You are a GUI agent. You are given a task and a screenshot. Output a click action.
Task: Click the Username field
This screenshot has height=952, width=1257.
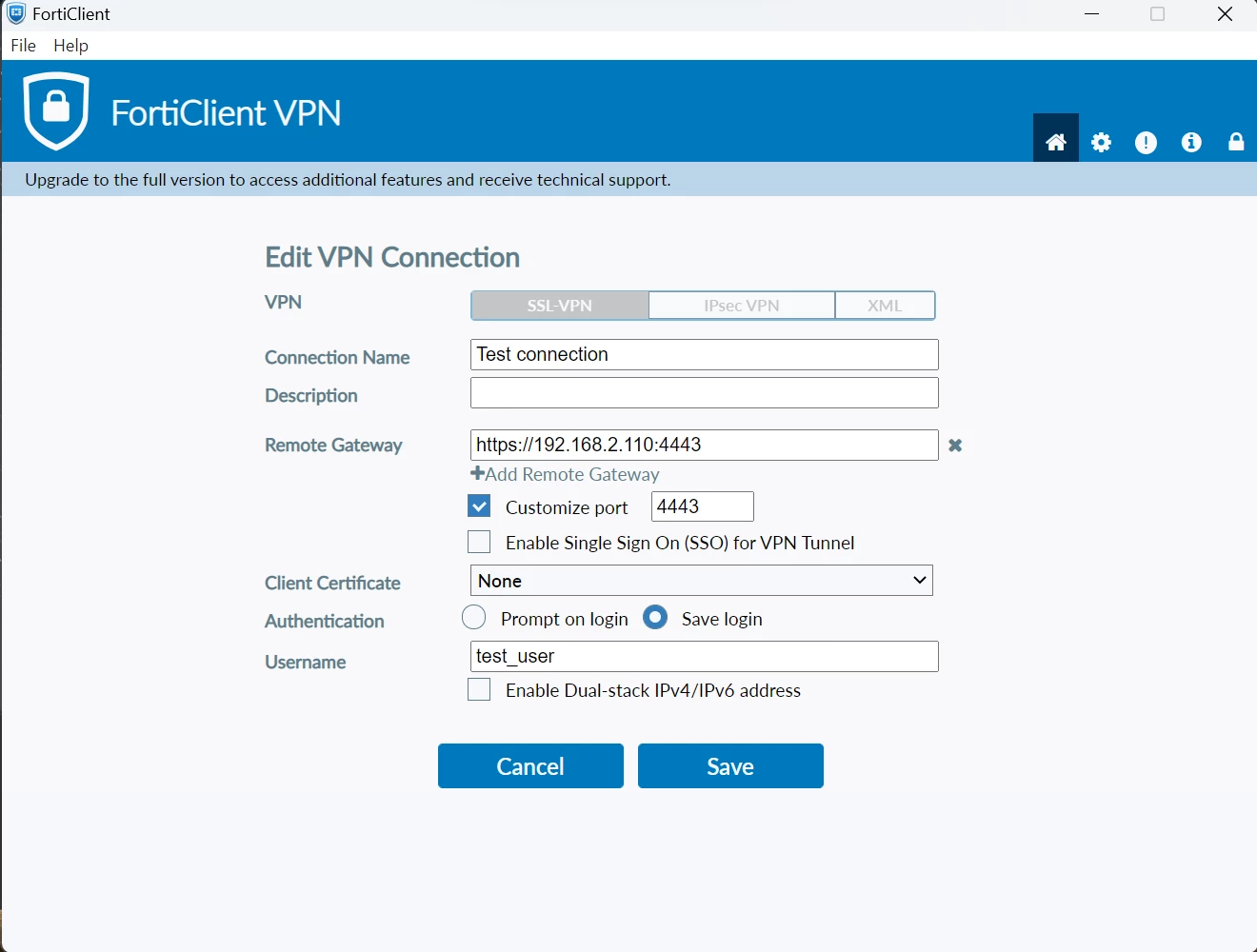[705, 656]
